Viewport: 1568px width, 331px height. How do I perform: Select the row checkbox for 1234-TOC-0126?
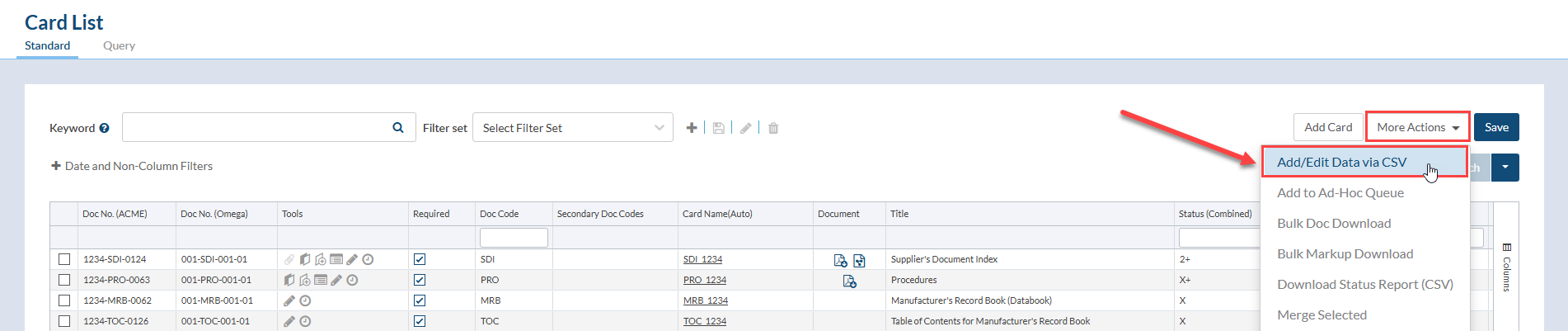pyautogui.click(x=64, y=321)
